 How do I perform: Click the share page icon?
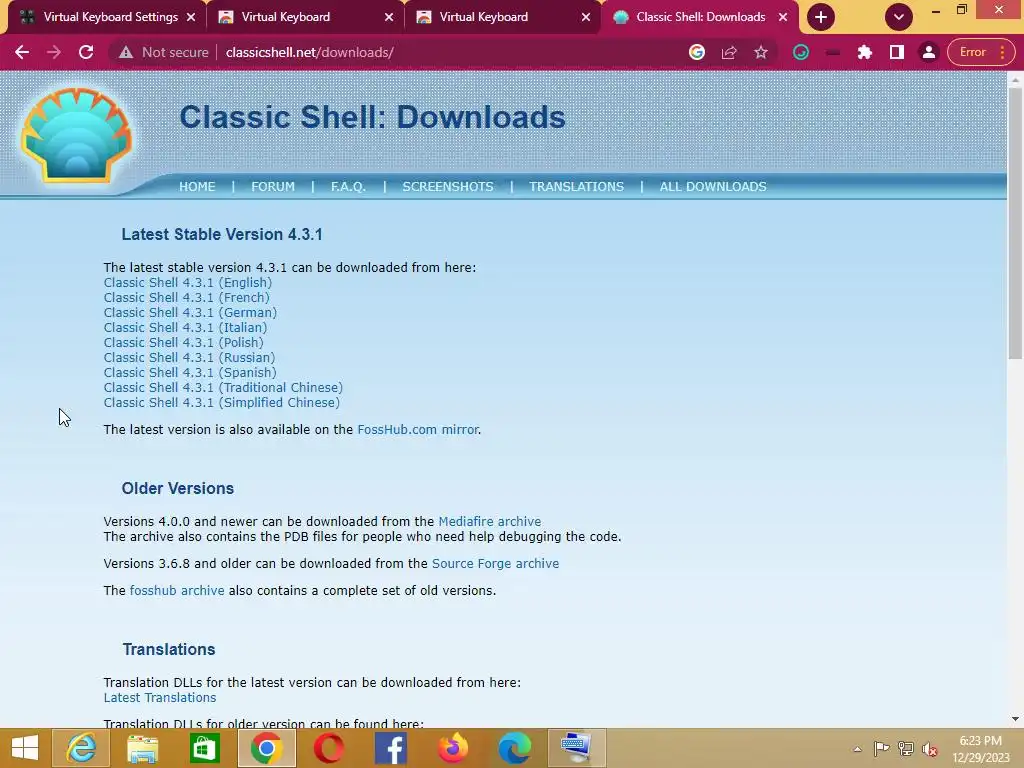(729, 52)
